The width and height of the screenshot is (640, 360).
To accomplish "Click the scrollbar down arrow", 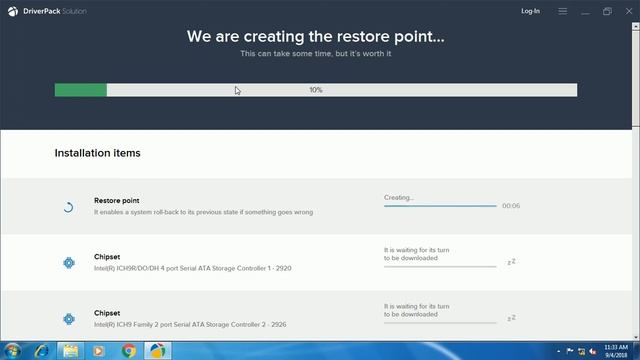I will 636,337.
